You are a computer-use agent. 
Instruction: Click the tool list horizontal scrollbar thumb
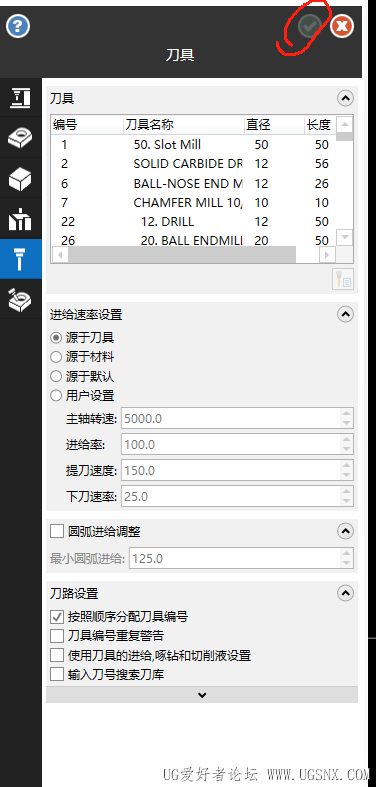182,255
